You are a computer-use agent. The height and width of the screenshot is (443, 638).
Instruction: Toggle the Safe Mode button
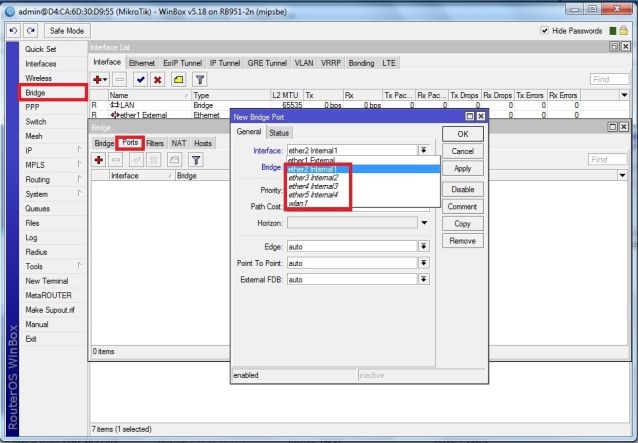pos(67,31)
